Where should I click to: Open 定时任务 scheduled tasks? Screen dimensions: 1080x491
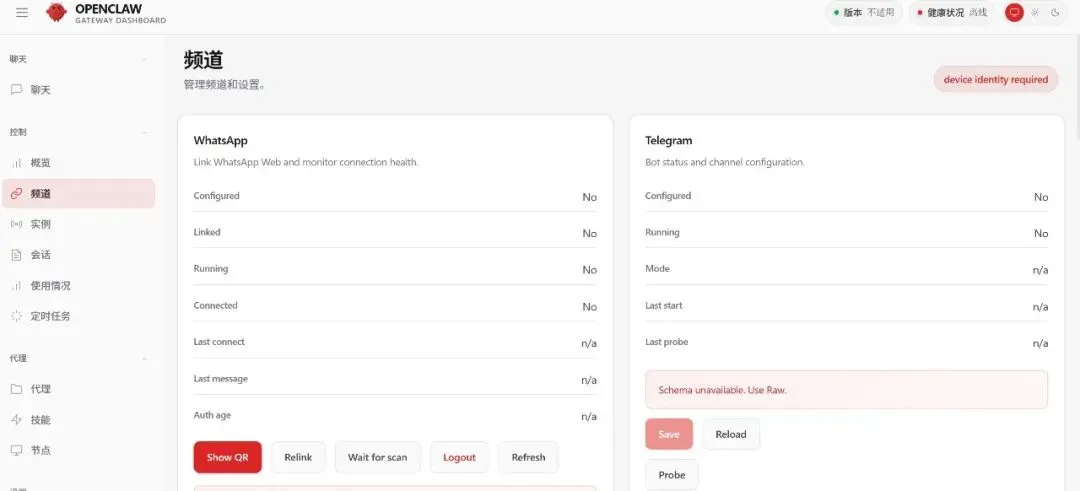tap(50, 316)
